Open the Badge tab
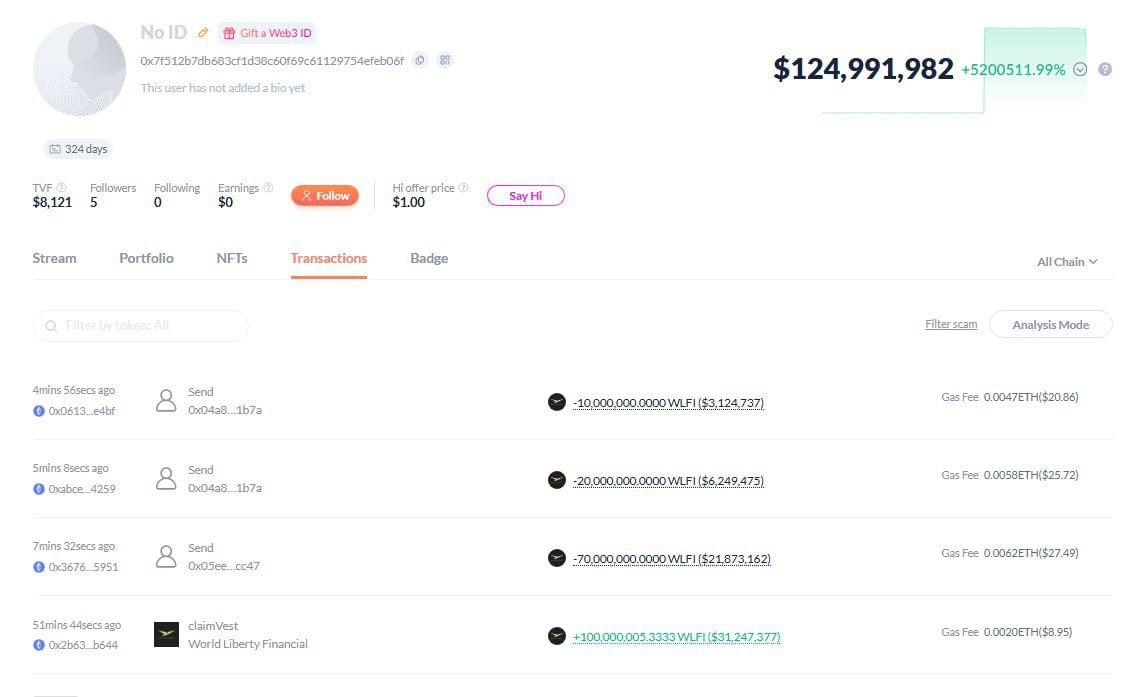Viewport: 1125px width, 697px height. (429, 258)
